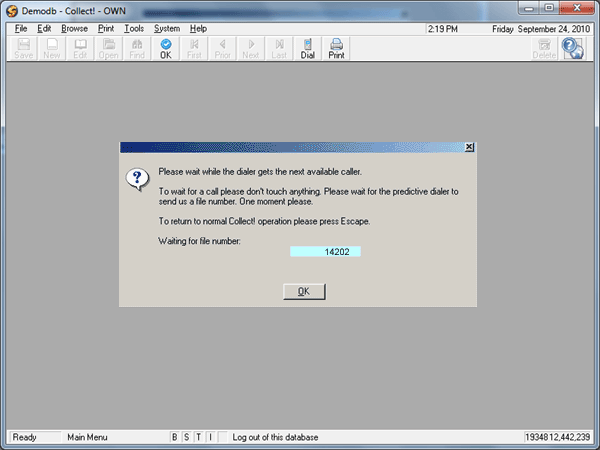Click the Print toolbar icon

[336, 49]
